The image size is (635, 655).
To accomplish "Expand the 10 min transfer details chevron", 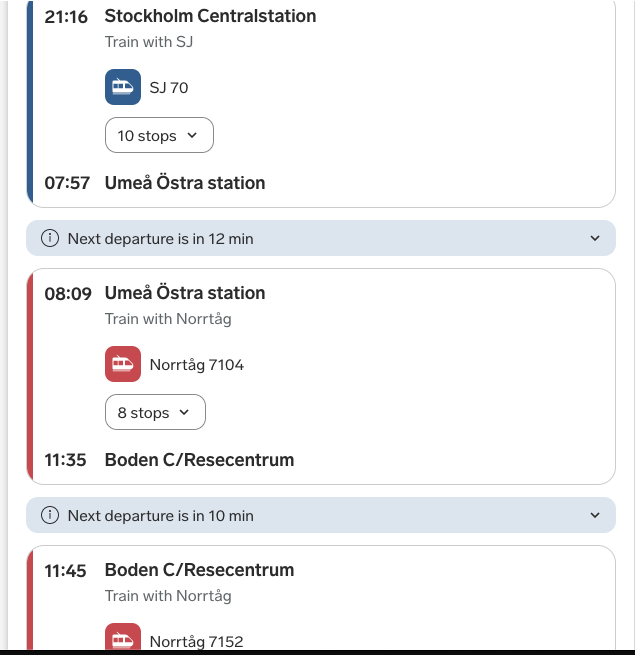I will pyautogui.click(x=595, y=515).
